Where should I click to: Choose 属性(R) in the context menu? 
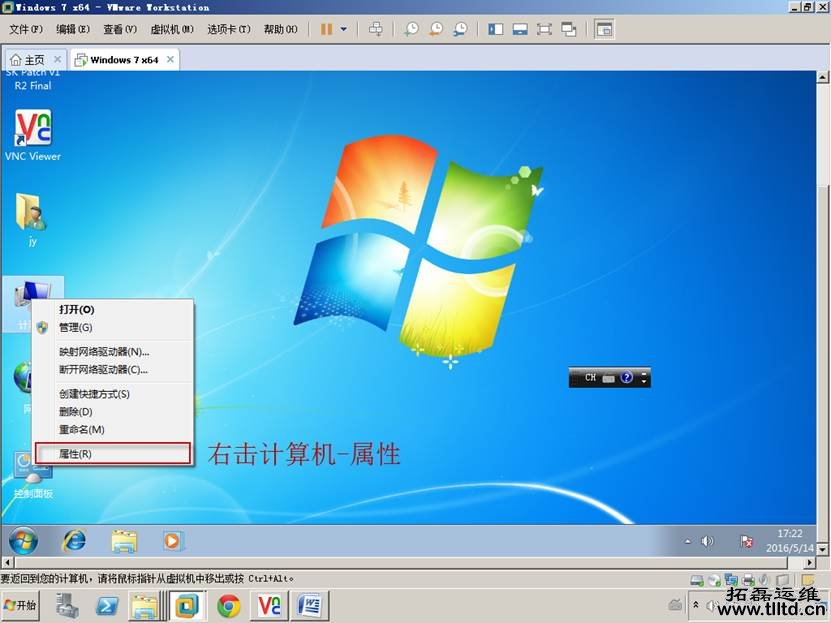(113, 454)
